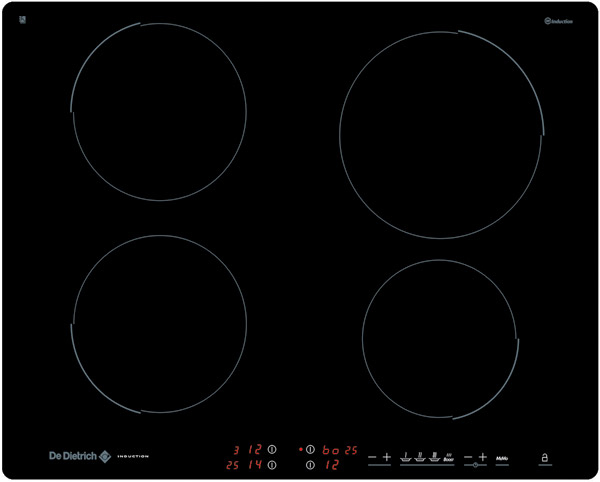
Task: Tap the Boost preset key
Action: click(449, 457)
